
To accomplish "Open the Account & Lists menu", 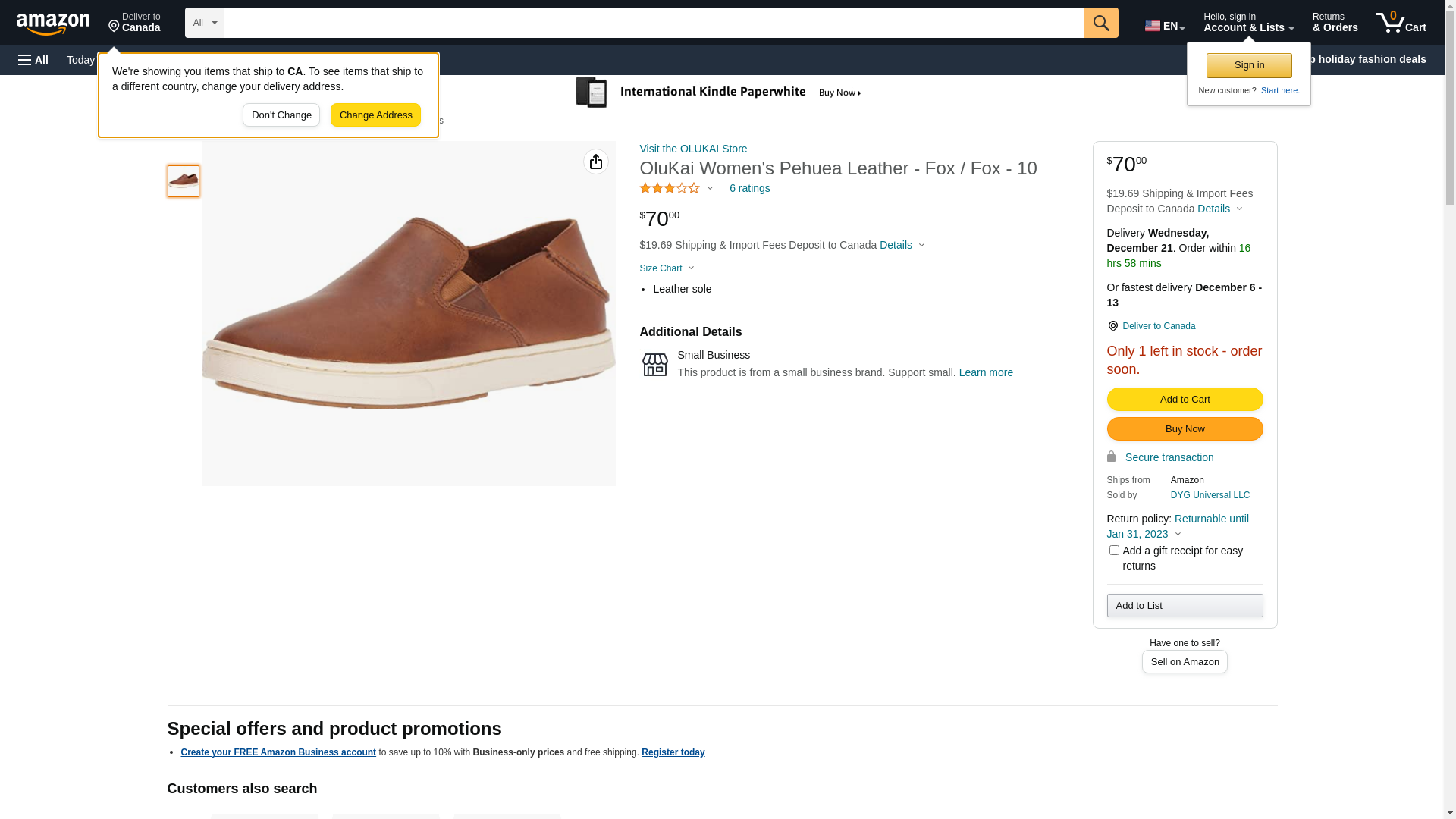I will 1247,23.
